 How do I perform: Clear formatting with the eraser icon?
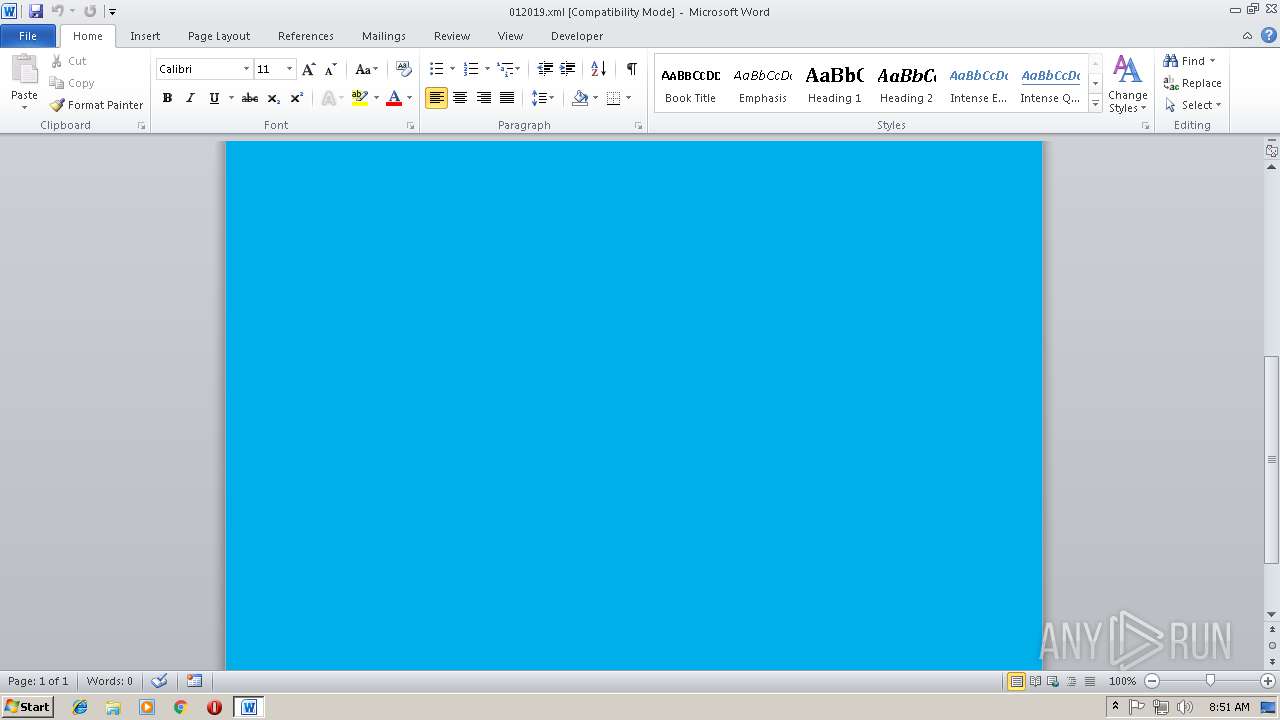[x=404, y=69]
